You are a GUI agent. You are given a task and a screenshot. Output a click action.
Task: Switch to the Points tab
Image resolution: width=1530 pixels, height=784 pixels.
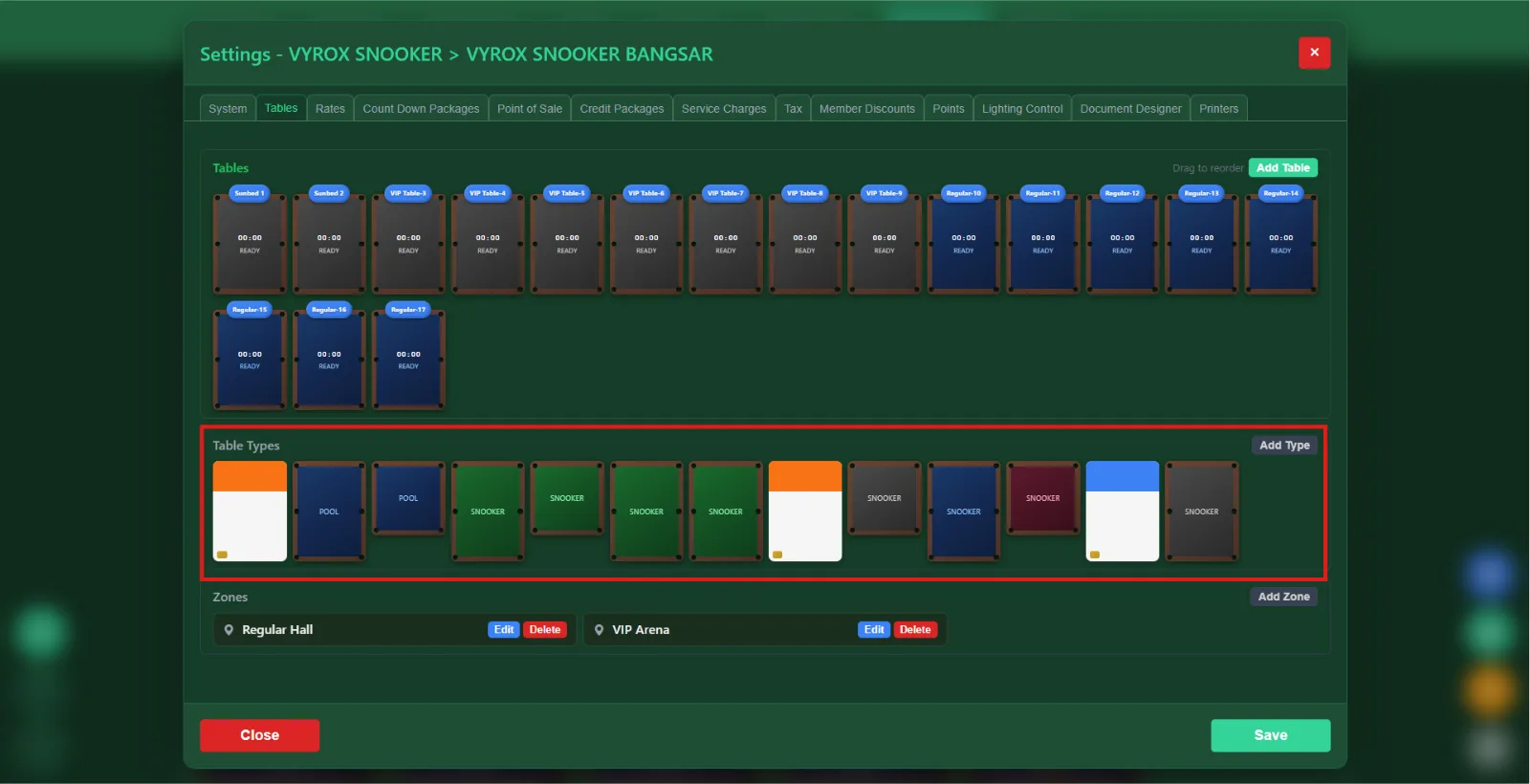(949, 108)
